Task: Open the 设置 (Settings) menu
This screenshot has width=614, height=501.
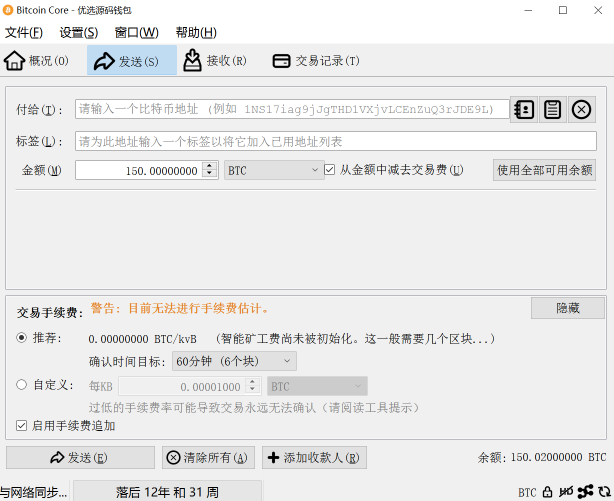Action: [79, 33]
